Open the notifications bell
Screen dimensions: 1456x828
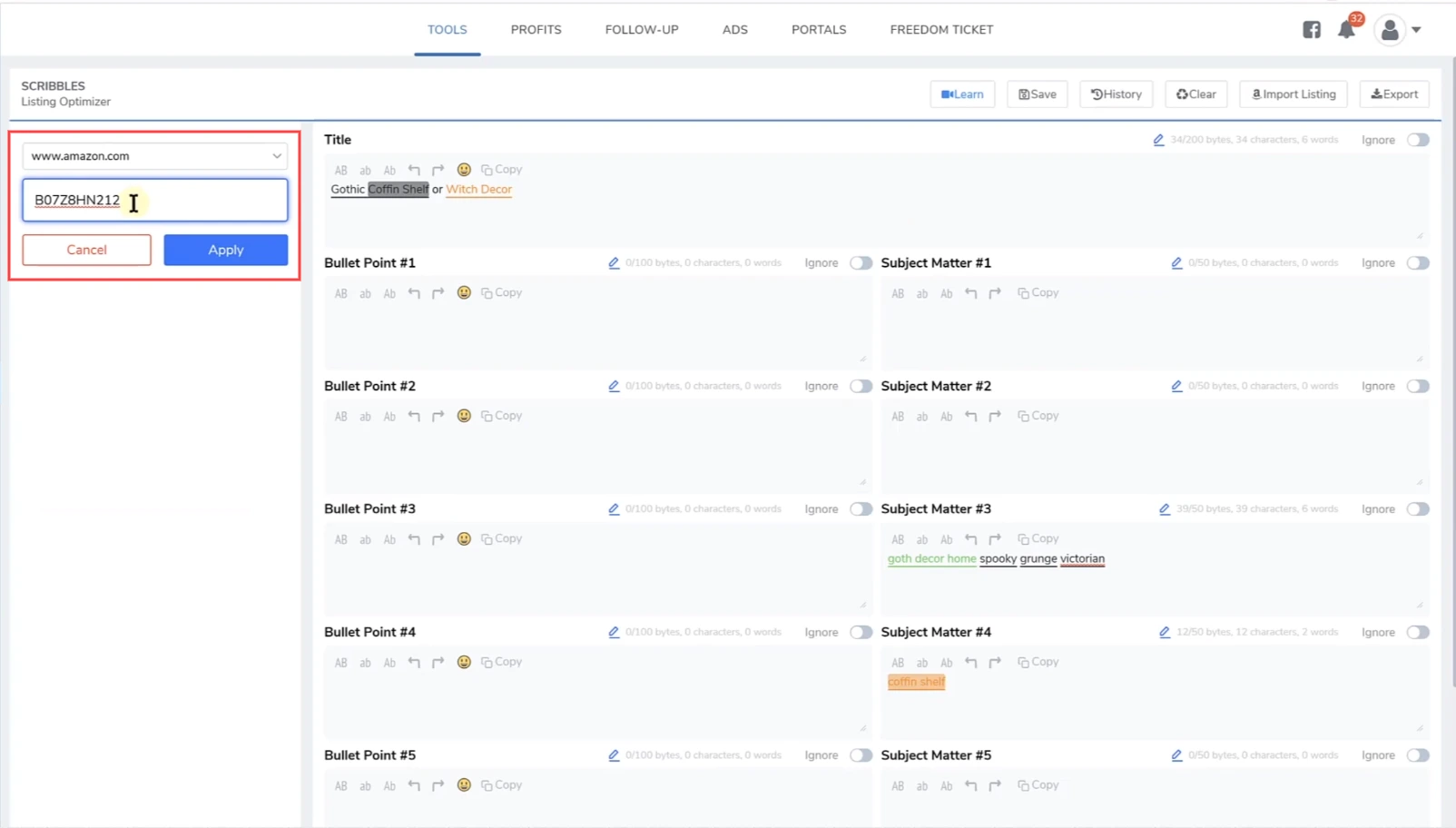(x=1345, y=30)
